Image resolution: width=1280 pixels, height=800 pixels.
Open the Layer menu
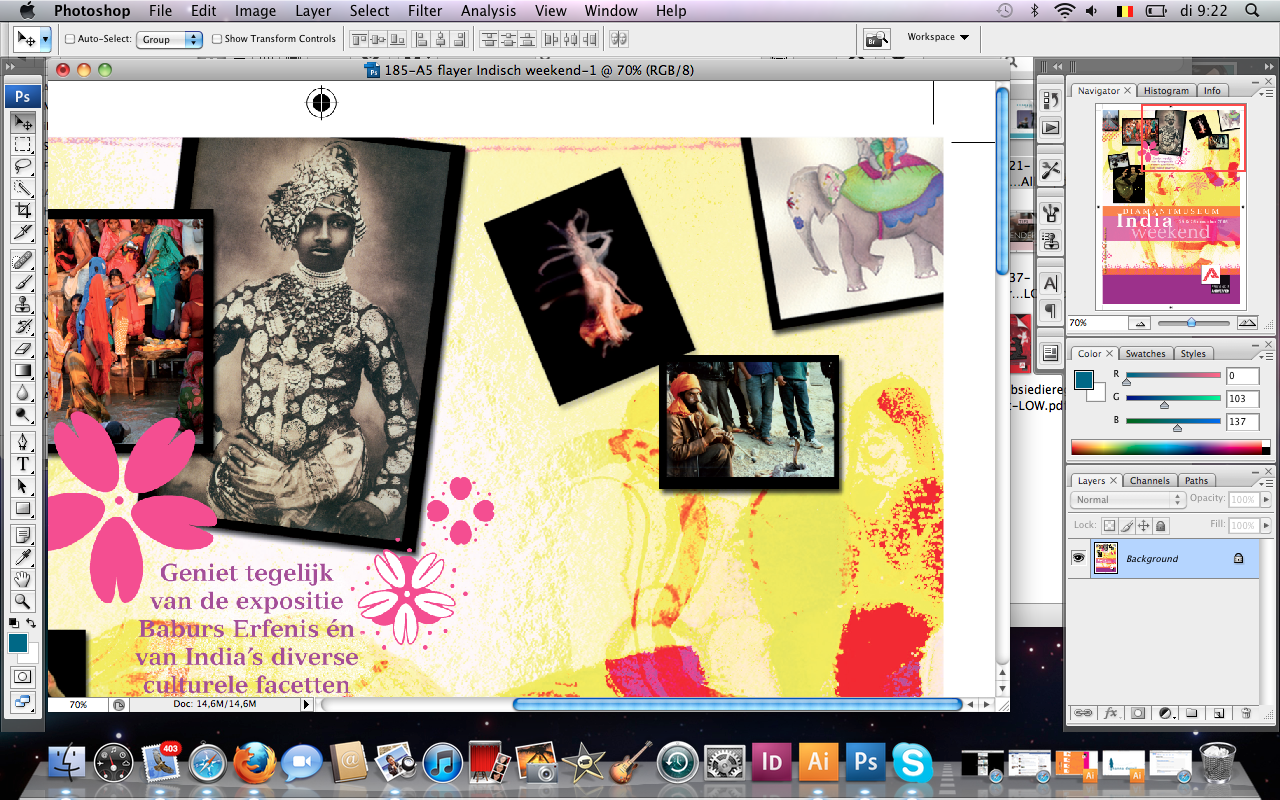[313, 11]
